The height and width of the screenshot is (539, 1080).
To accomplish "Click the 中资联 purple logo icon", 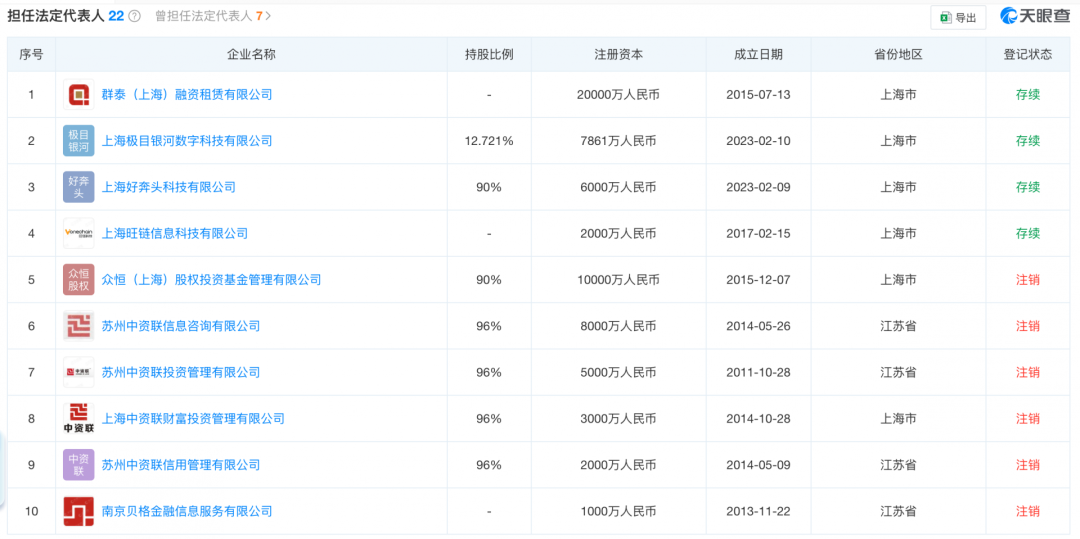I will tap(78, 465).
